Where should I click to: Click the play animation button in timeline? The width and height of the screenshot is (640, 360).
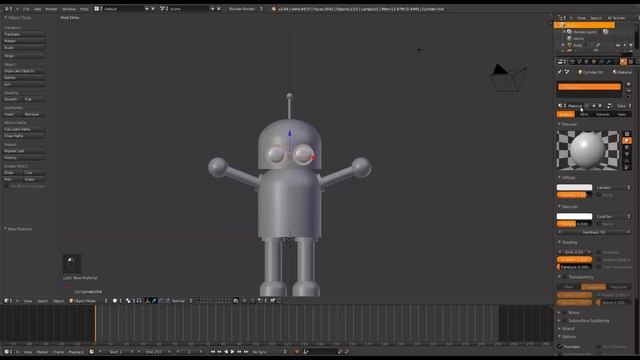tap(233, 352)
